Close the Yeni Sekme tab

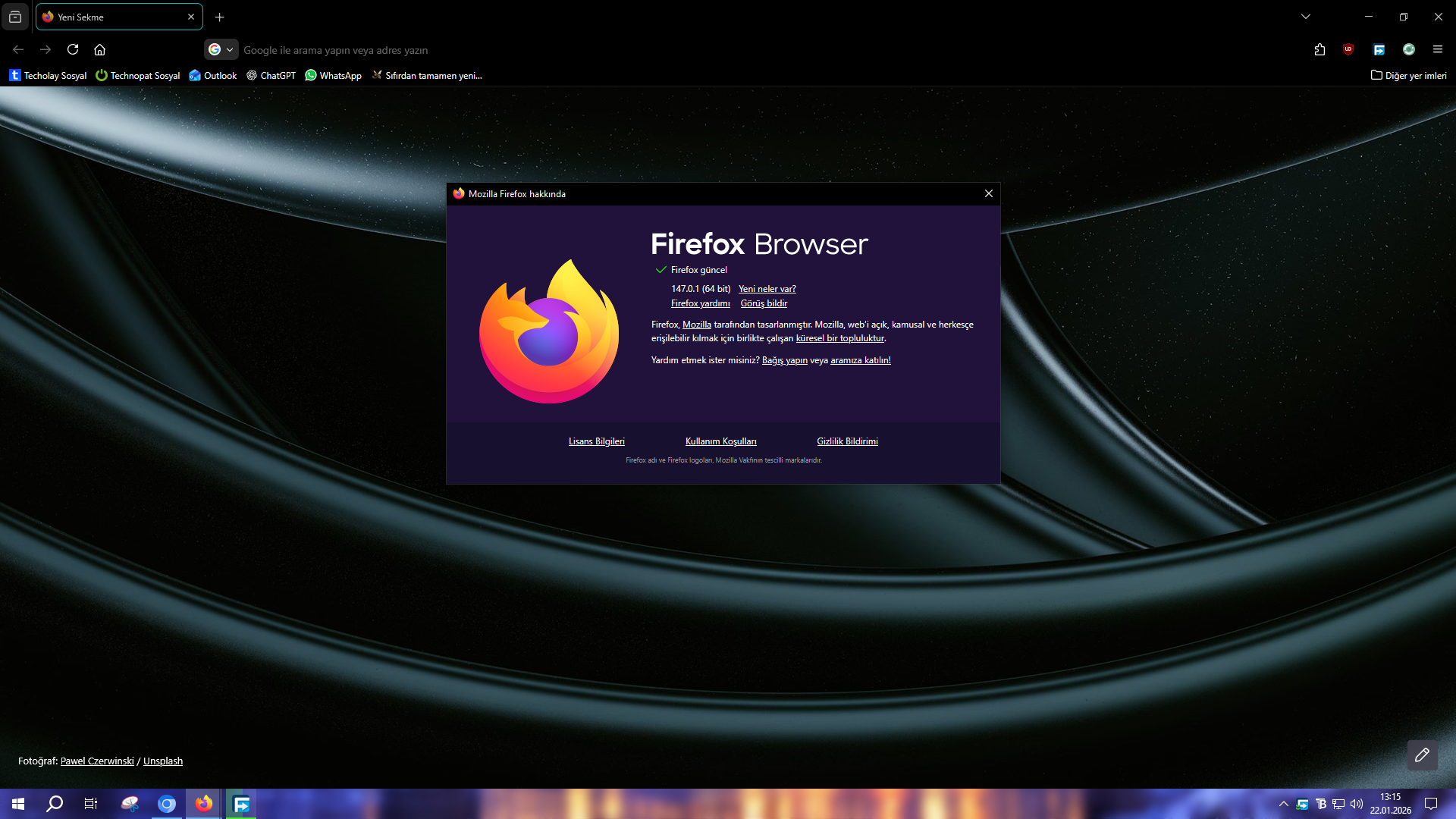[x=191, y=17]
